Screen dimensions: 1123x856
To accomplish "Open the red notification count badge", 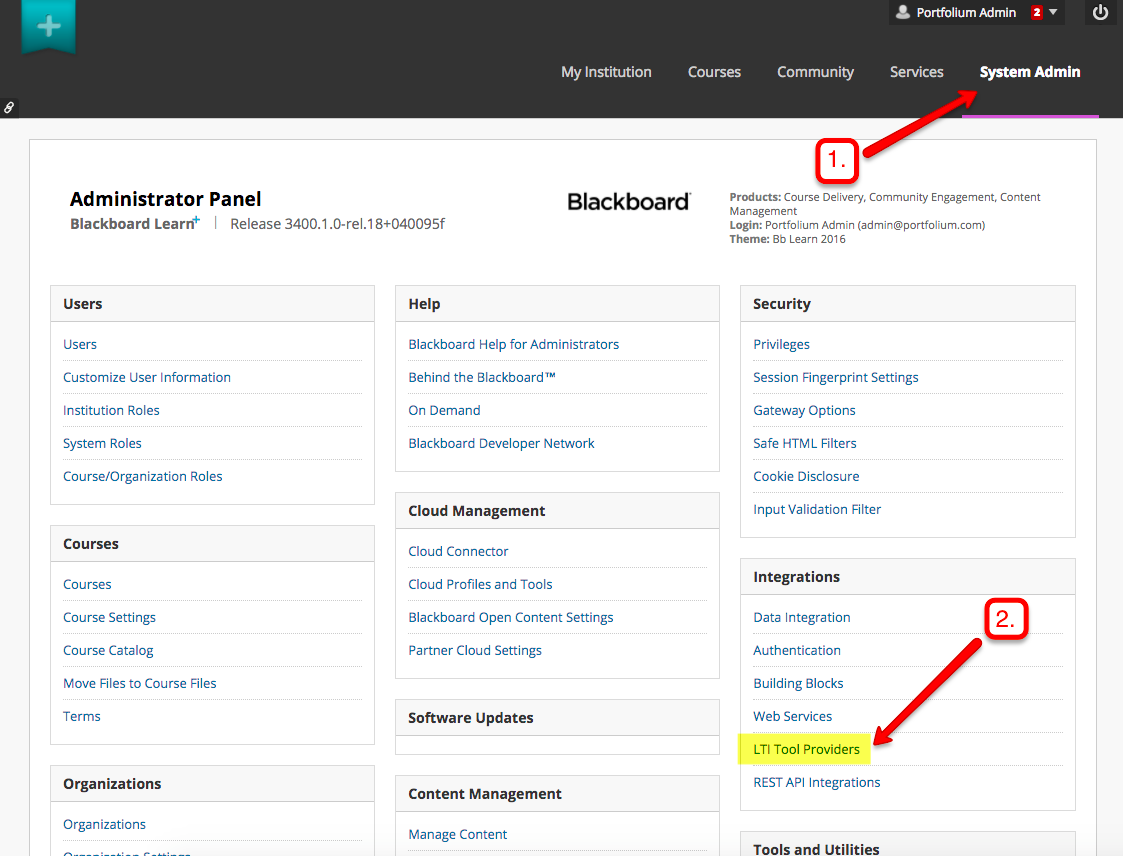I will (x=1036, y=12).
